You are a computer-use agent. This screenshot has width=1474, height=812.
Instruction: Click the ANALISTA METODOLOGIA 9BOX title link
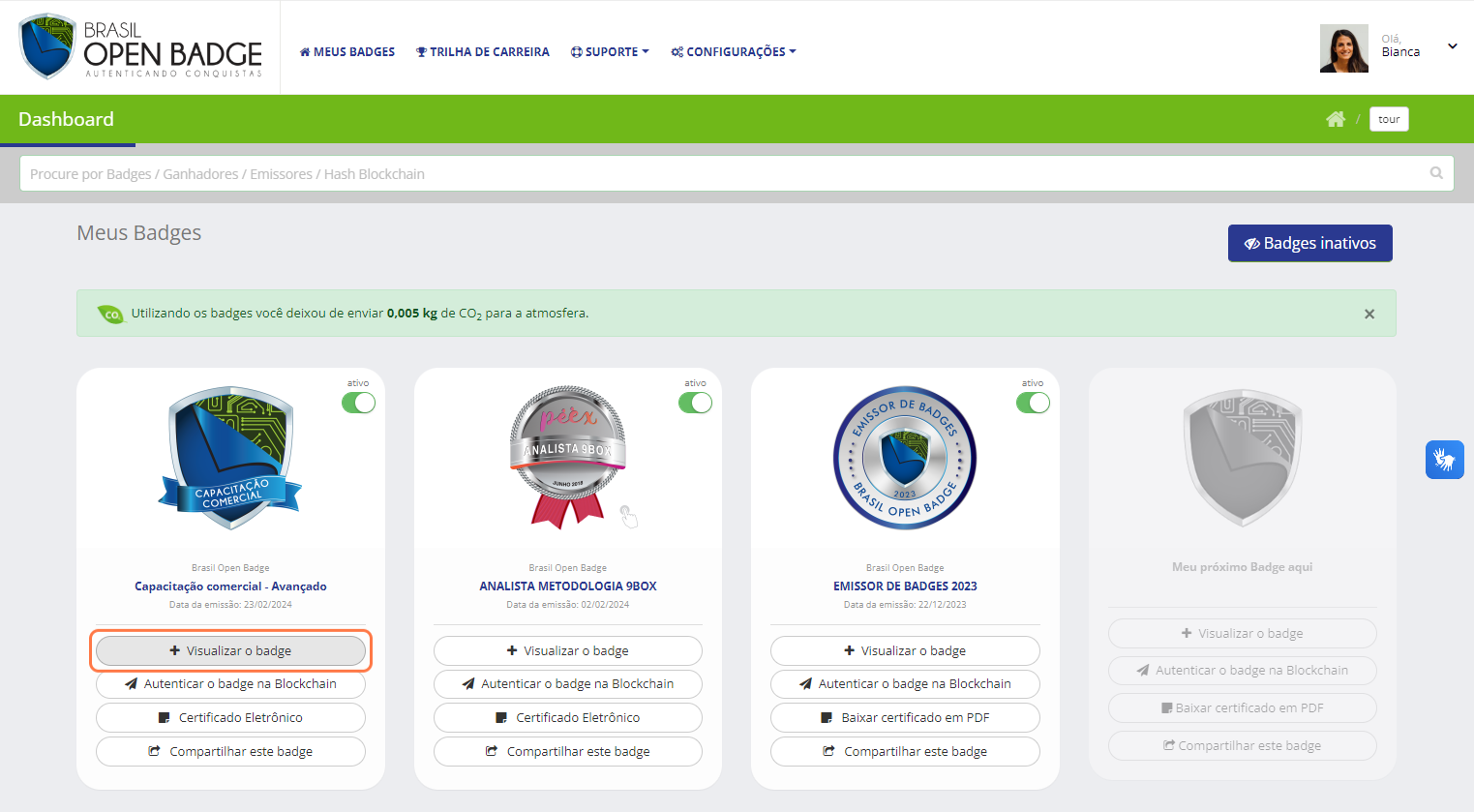click(x=568, y=586)
